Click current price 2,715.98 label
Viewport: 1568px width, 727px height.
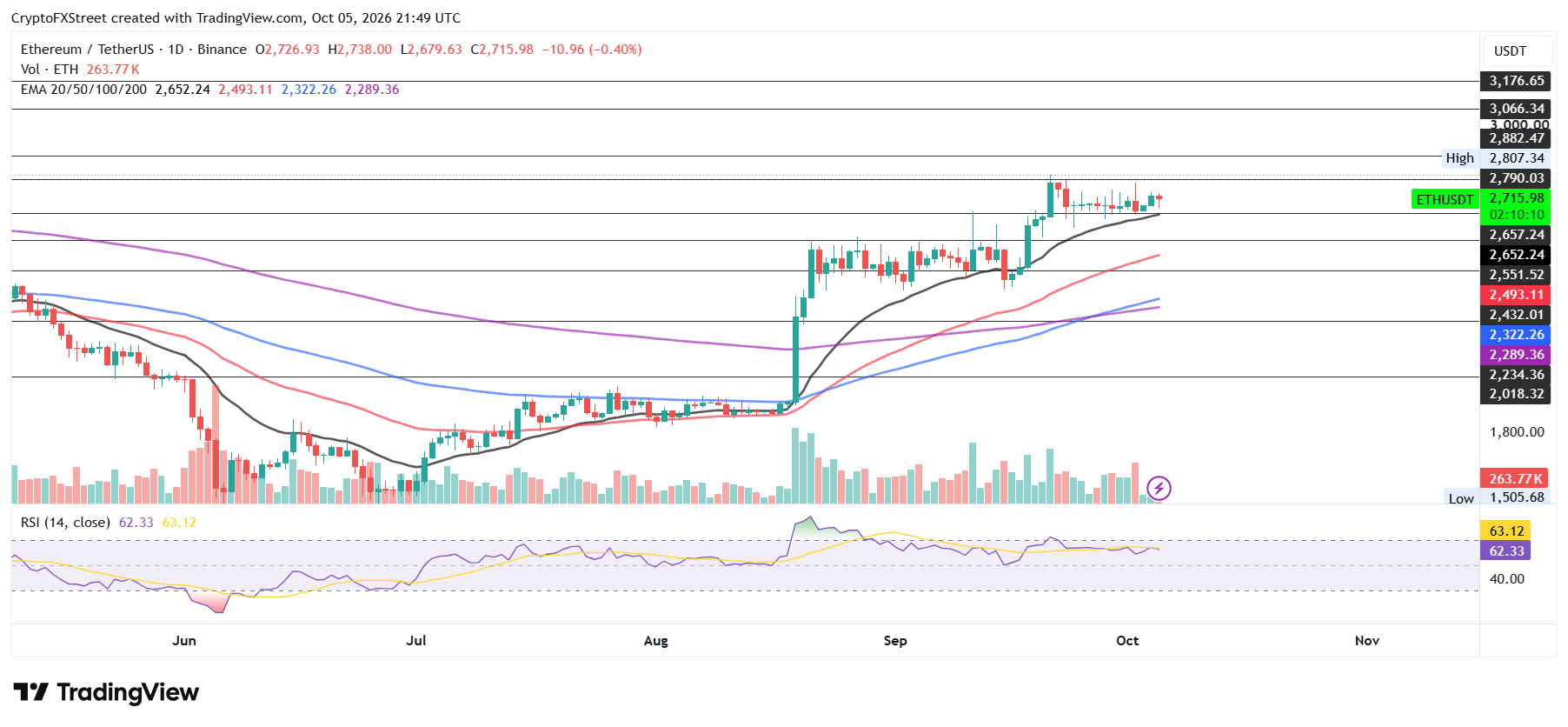tap(1517, 198)
